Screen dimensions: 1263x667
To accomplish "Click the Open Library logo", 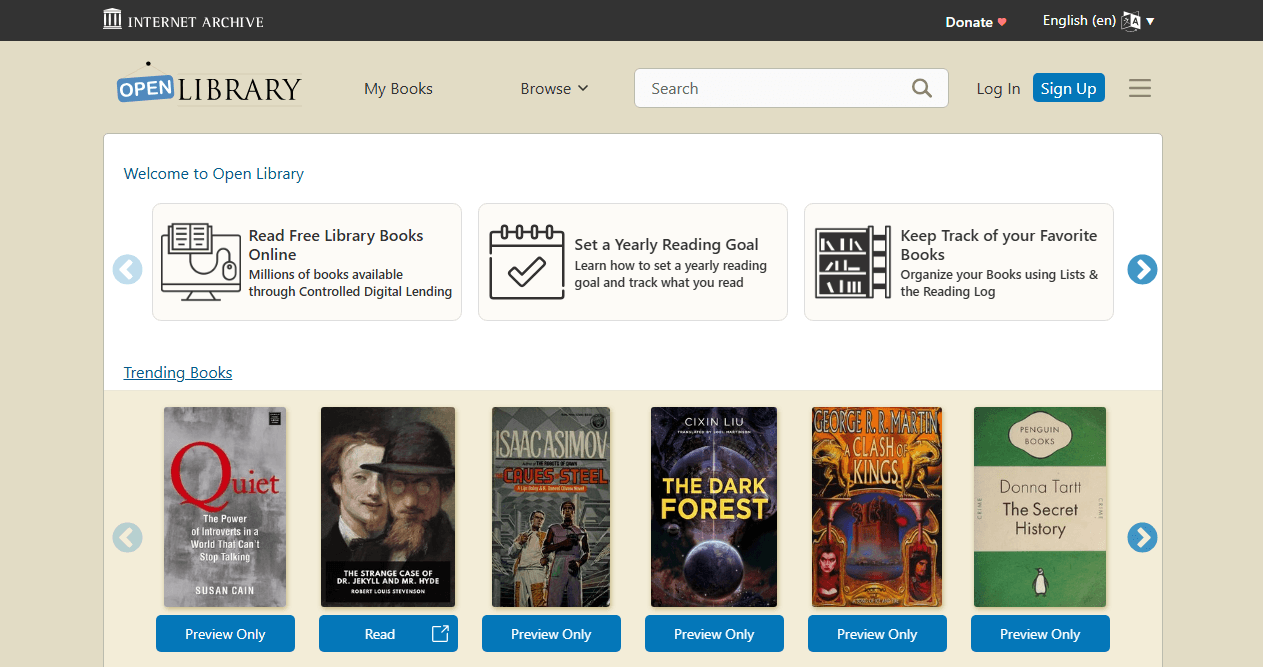I will pos(209,85).
